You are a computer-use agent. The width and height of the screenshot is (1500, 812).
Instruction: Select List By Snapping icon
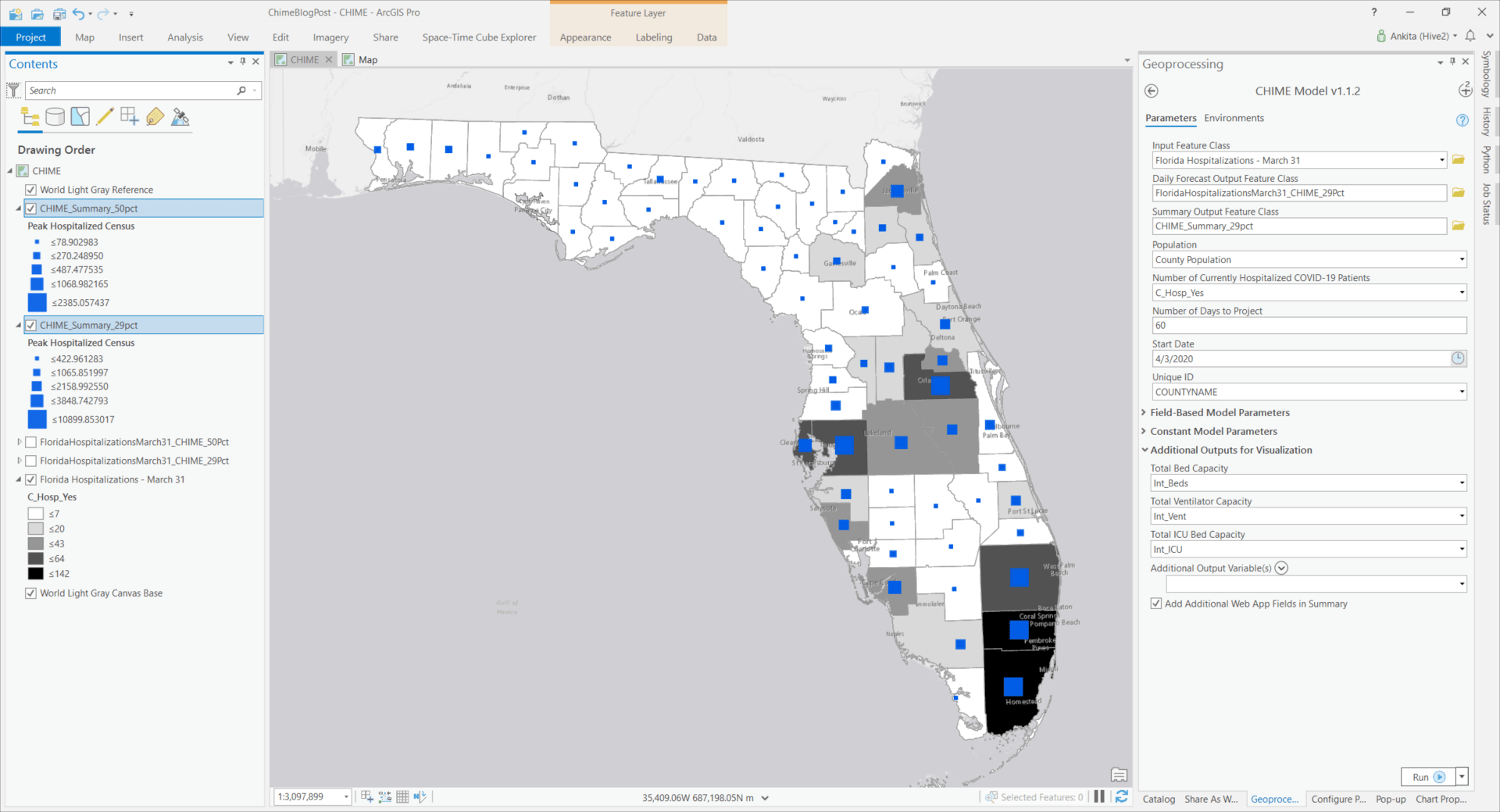click(x=130, y=117)
